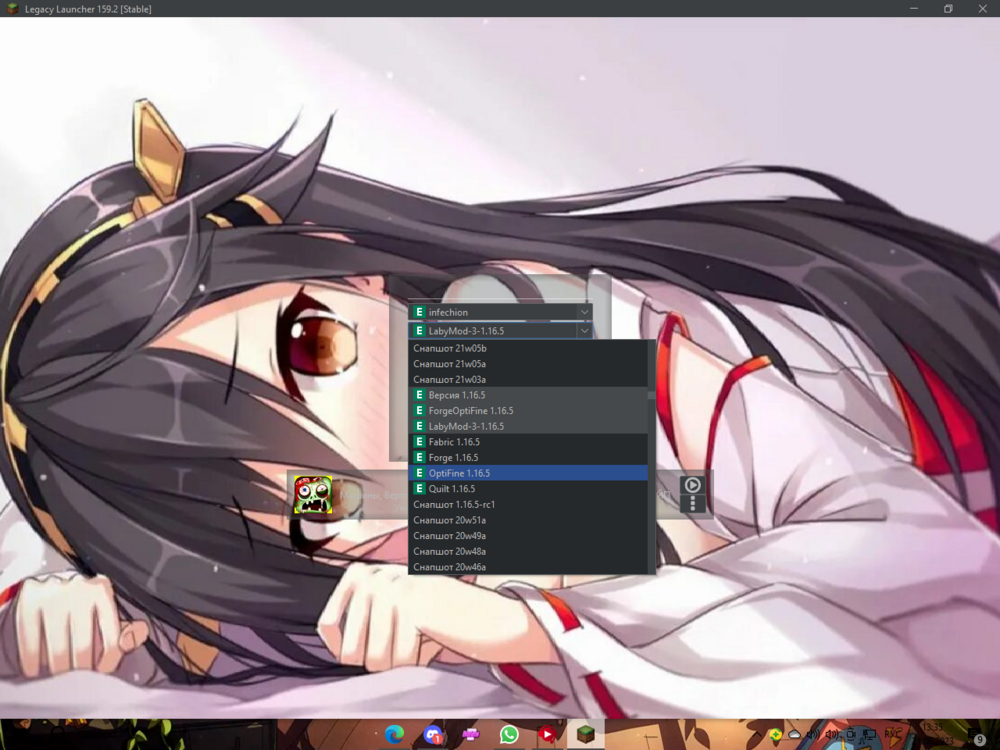Choose Снапшот 21w03a in the list

pos(528,379)
